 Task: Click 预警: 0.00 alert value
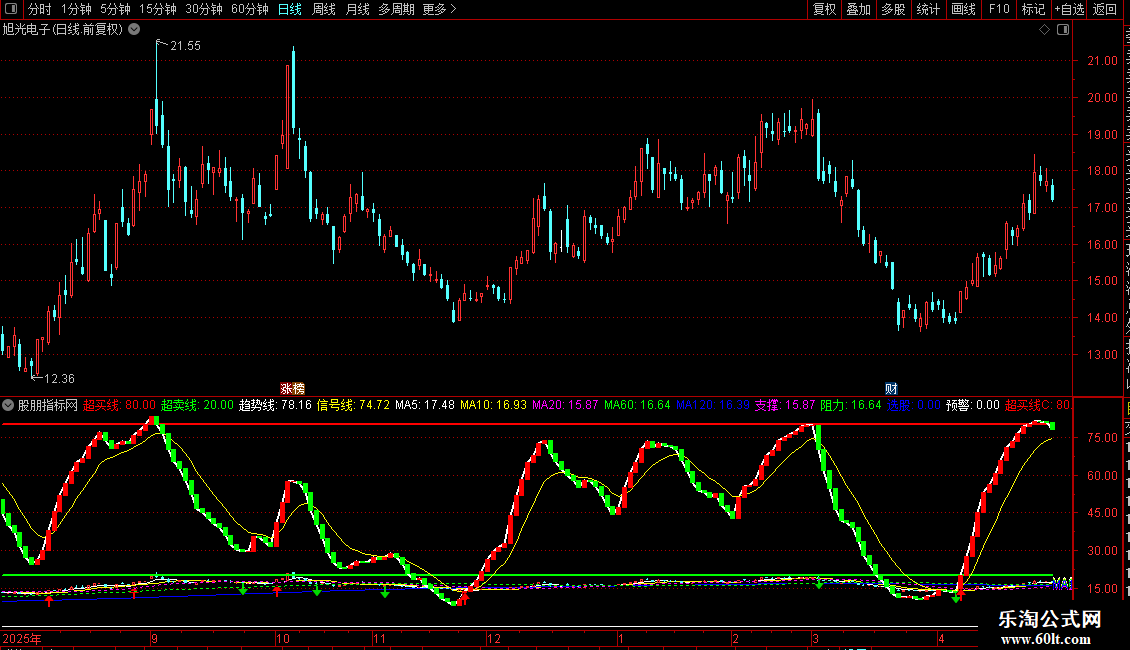pyautogui.click(x=973, y=405)
